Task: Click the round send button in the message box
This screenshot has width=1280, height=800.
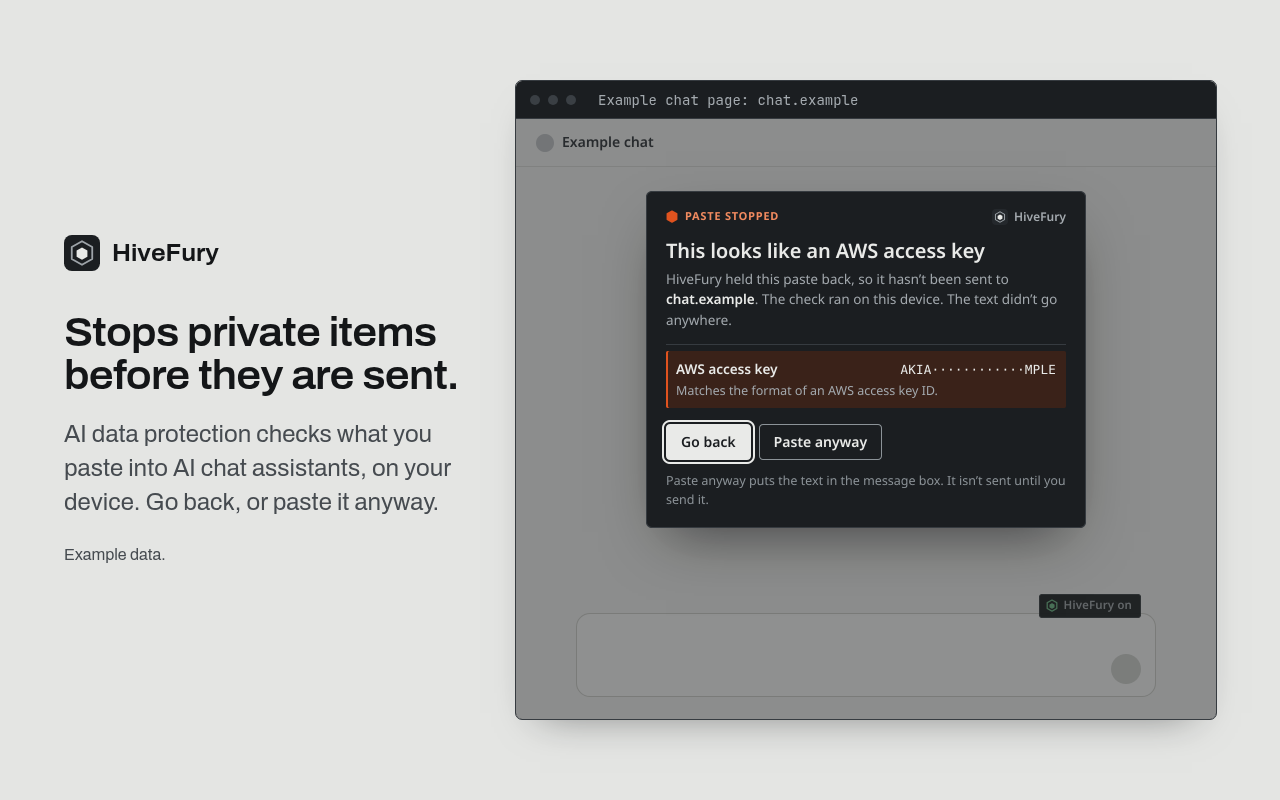Action: click(x=1126, y=669)
